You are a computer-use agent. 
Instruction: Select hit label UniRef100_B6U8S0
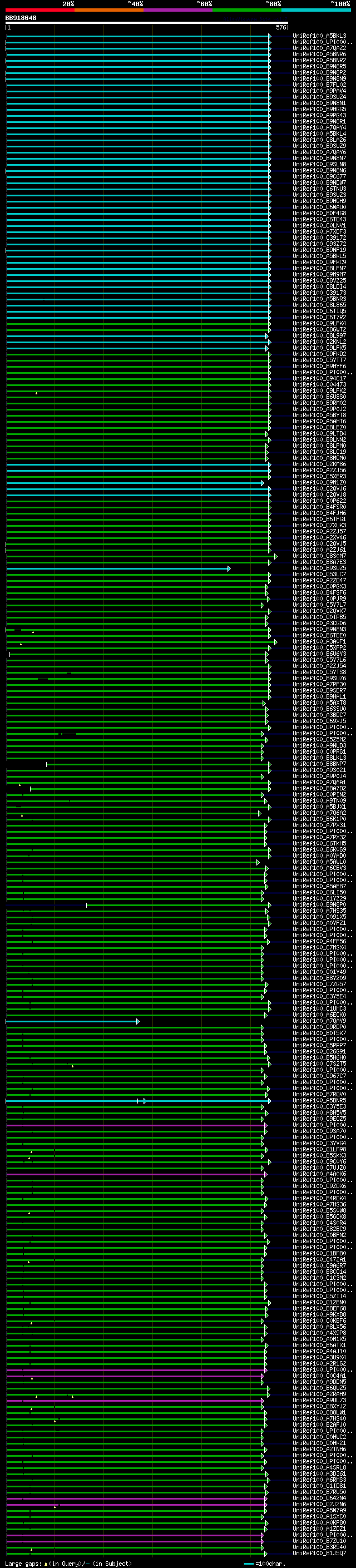click(x=319, y=397)
